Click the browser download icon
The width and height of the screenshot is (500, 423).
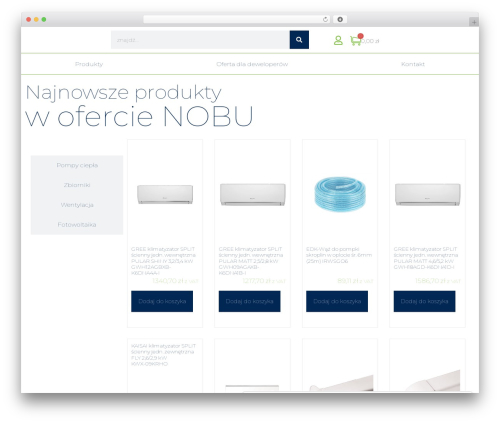(340, 20)
